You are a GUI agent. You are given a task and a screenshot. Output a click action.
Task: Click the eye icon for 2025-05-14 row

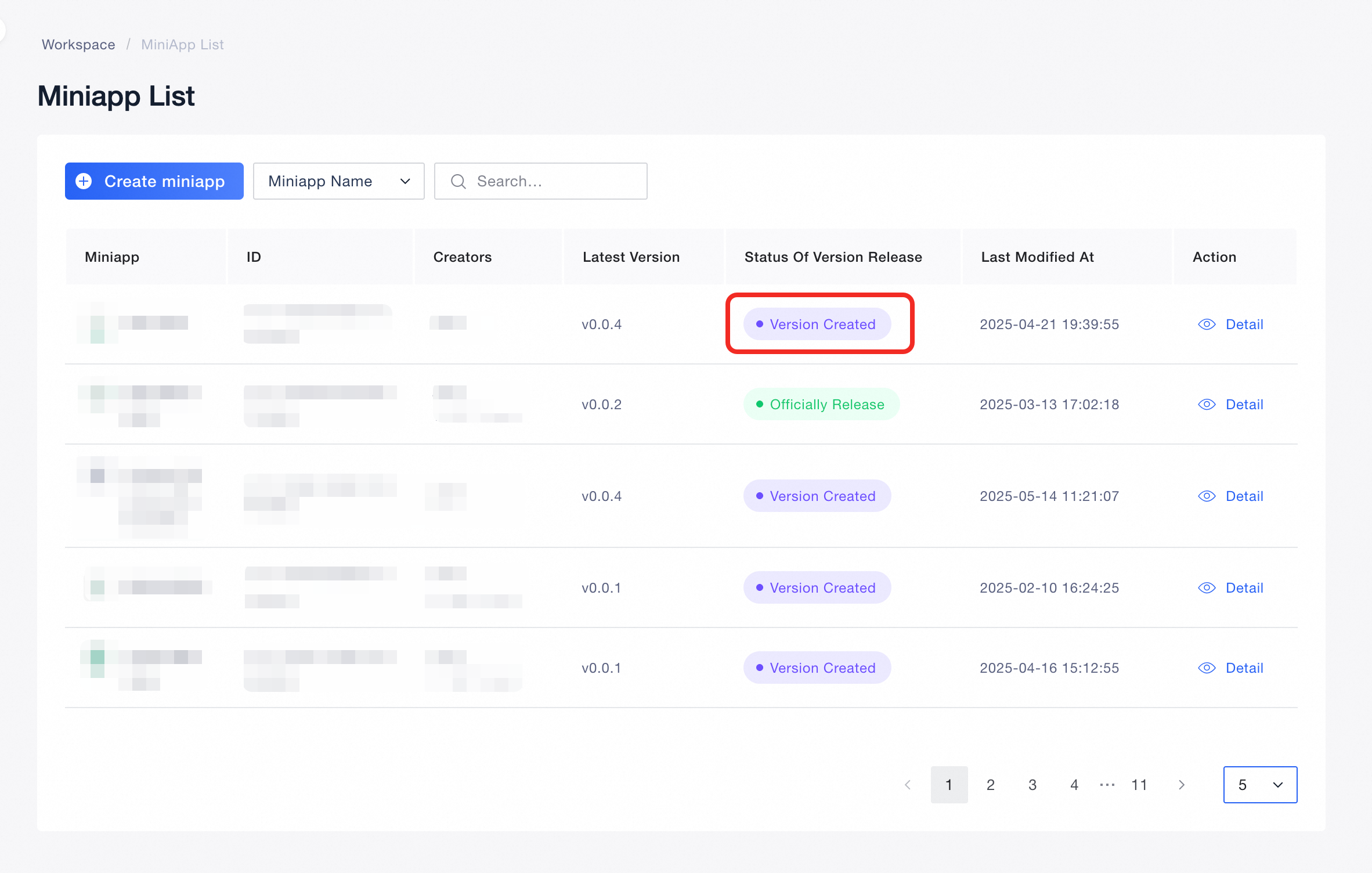(1207, 496)
